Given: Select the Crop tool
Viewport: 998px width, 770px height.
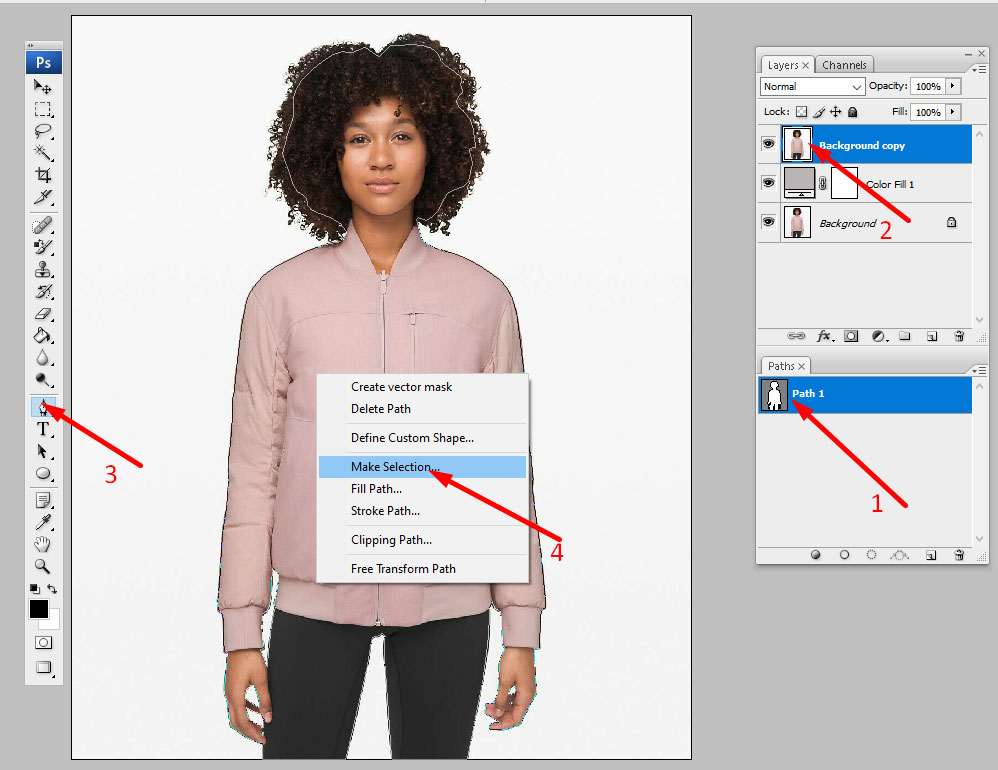Looking at the screenshot, I should coord(43,175).
